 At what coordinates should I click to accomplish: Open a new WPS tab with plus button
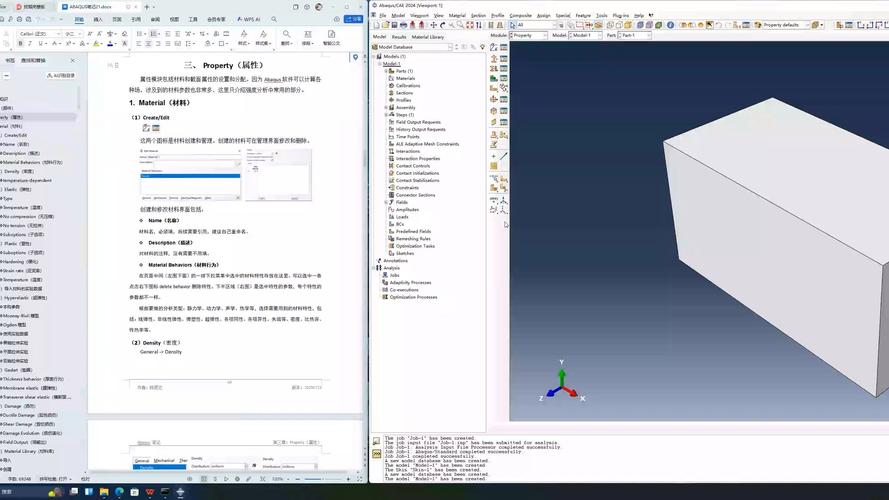pyautogui.click(x=147, y=7)
